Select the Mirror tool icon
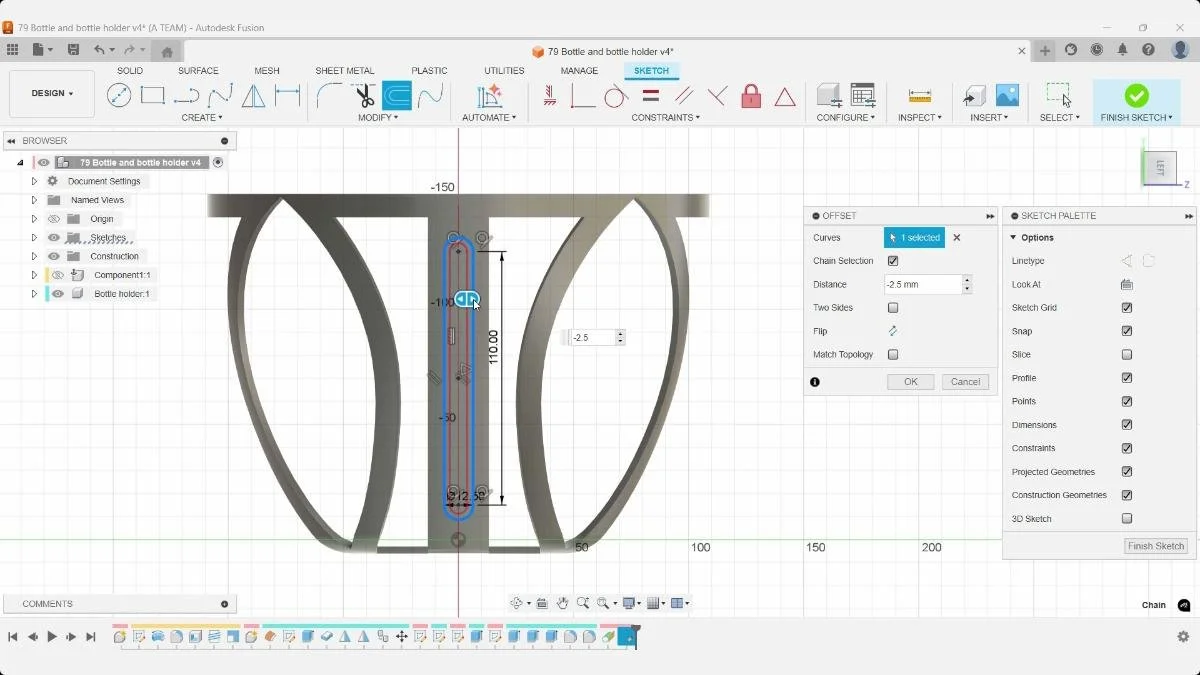Viewport: 1200px width, 675px height. (254, 96)
